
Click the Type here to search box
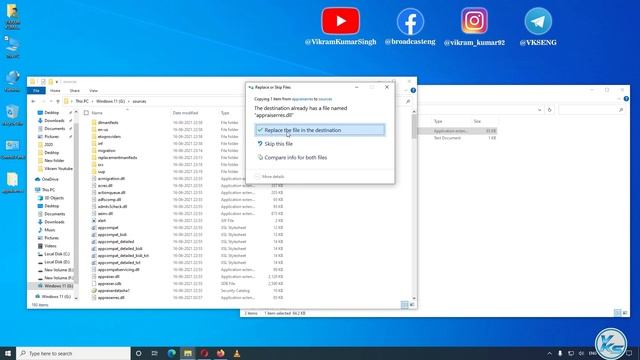click(x=73, y=353)
